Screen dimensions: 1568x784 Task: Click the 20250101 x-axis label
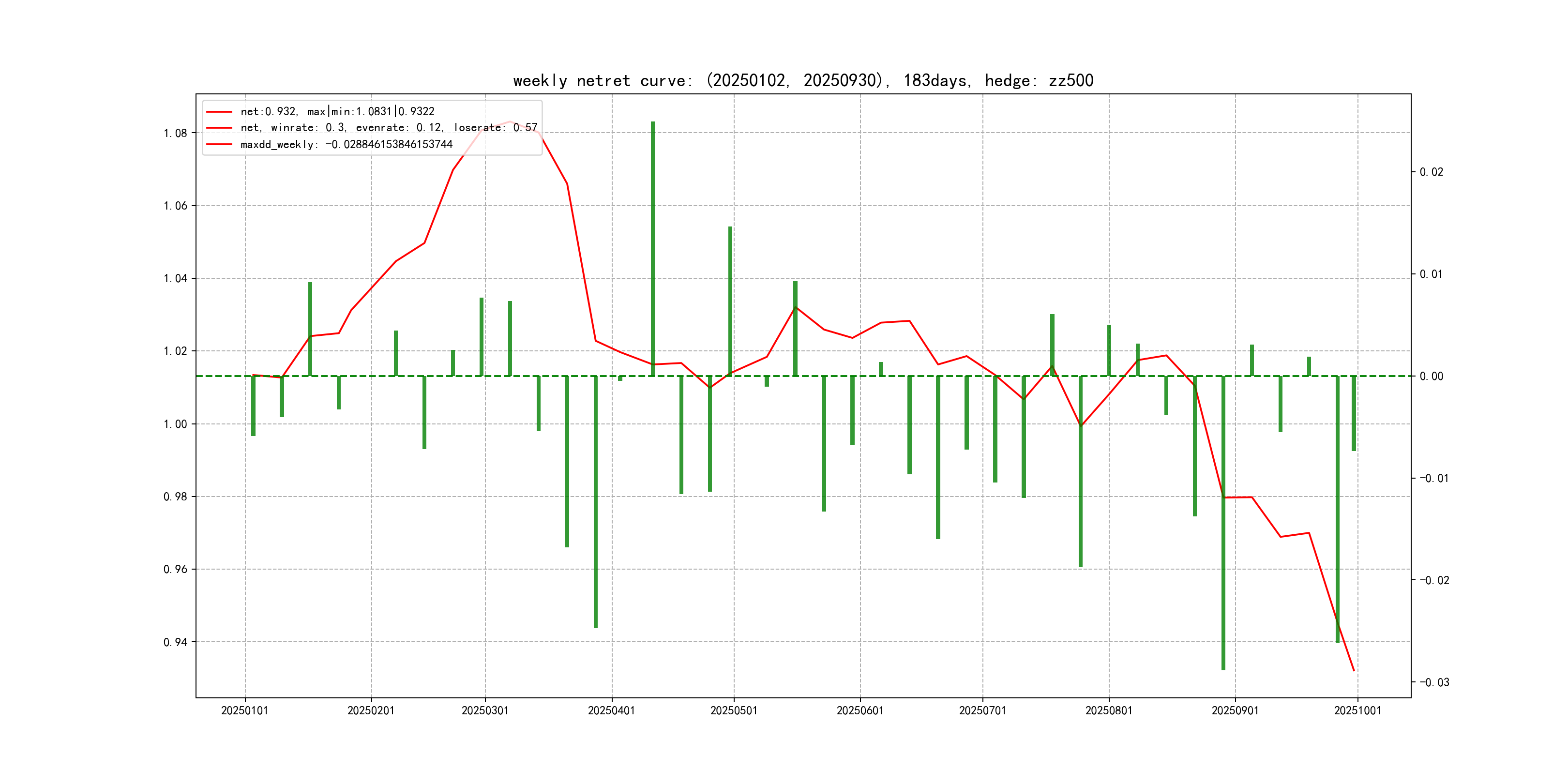(245, 710)
